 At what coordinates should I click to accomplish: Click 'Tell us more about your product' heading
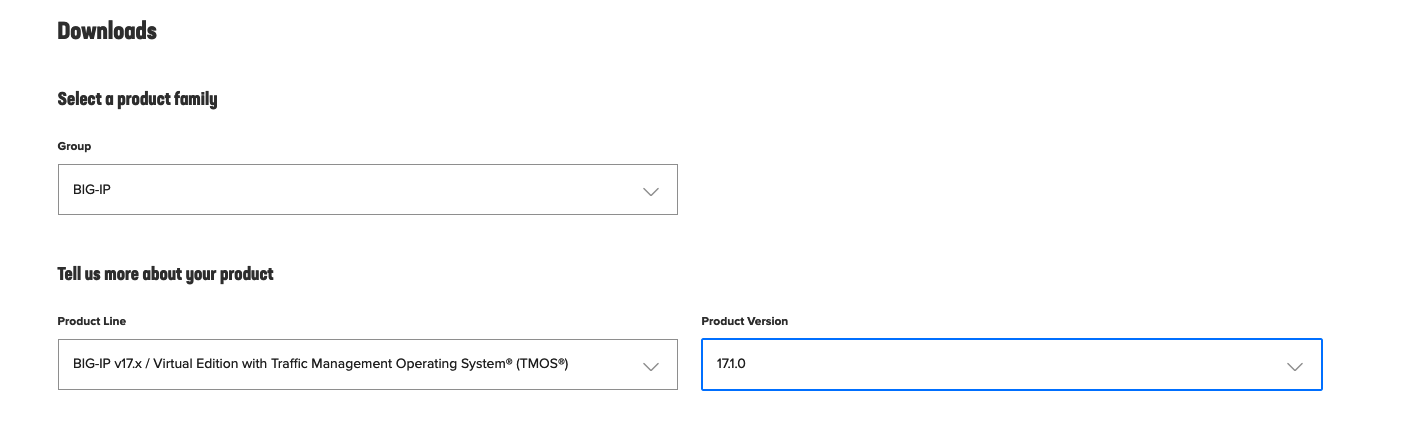pos(165,274)
